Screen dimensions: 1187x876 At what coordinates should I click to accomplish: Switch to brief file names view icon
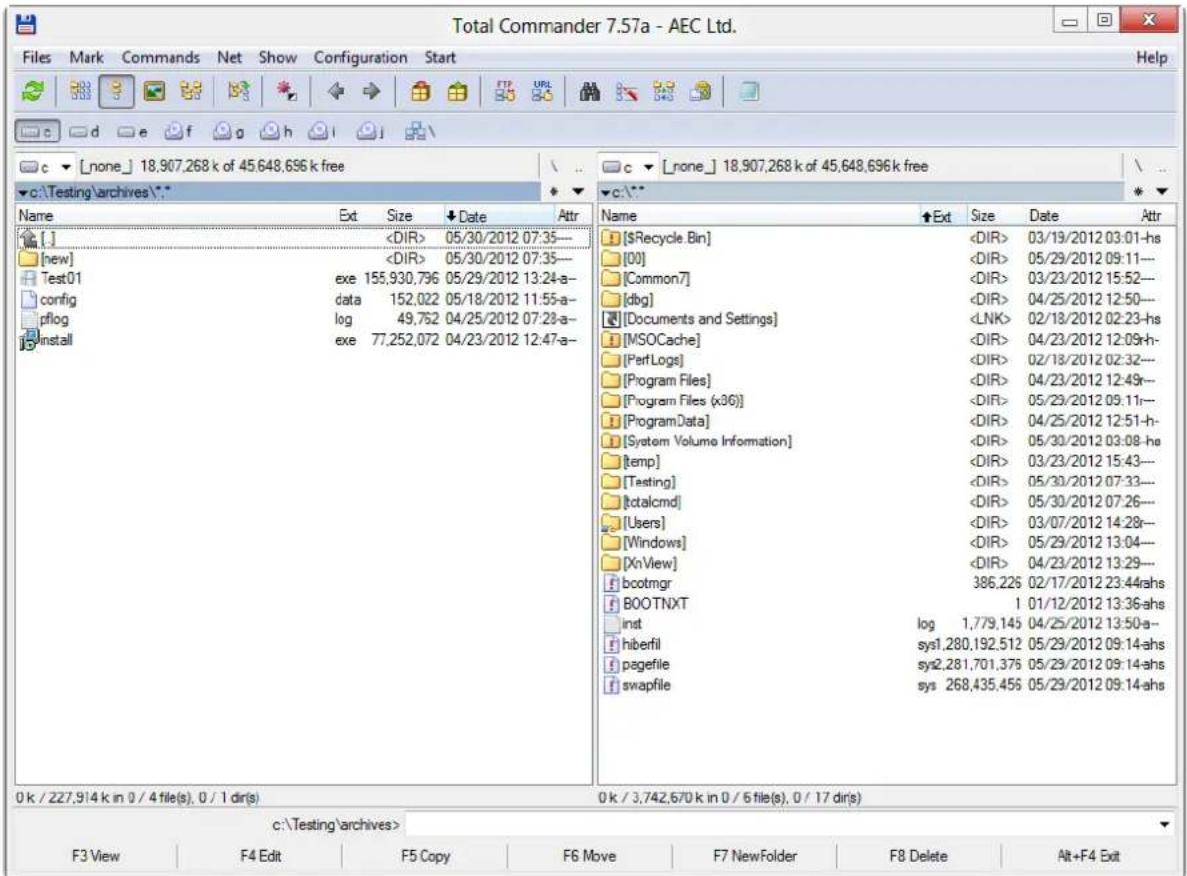(x=79, y=92)
